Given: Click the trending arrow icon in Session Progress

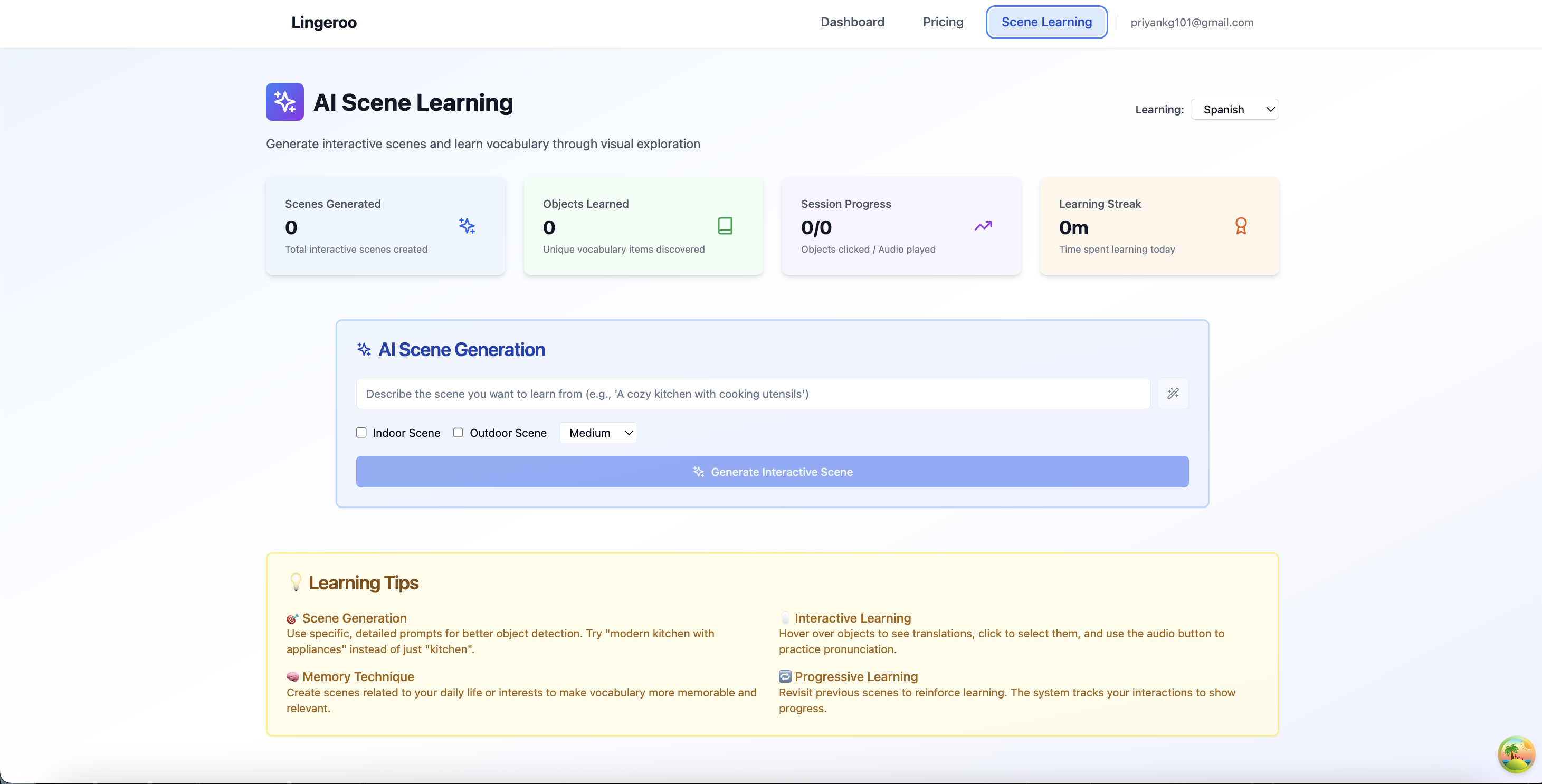Looking at the screenshot, I should click(983, 226).
